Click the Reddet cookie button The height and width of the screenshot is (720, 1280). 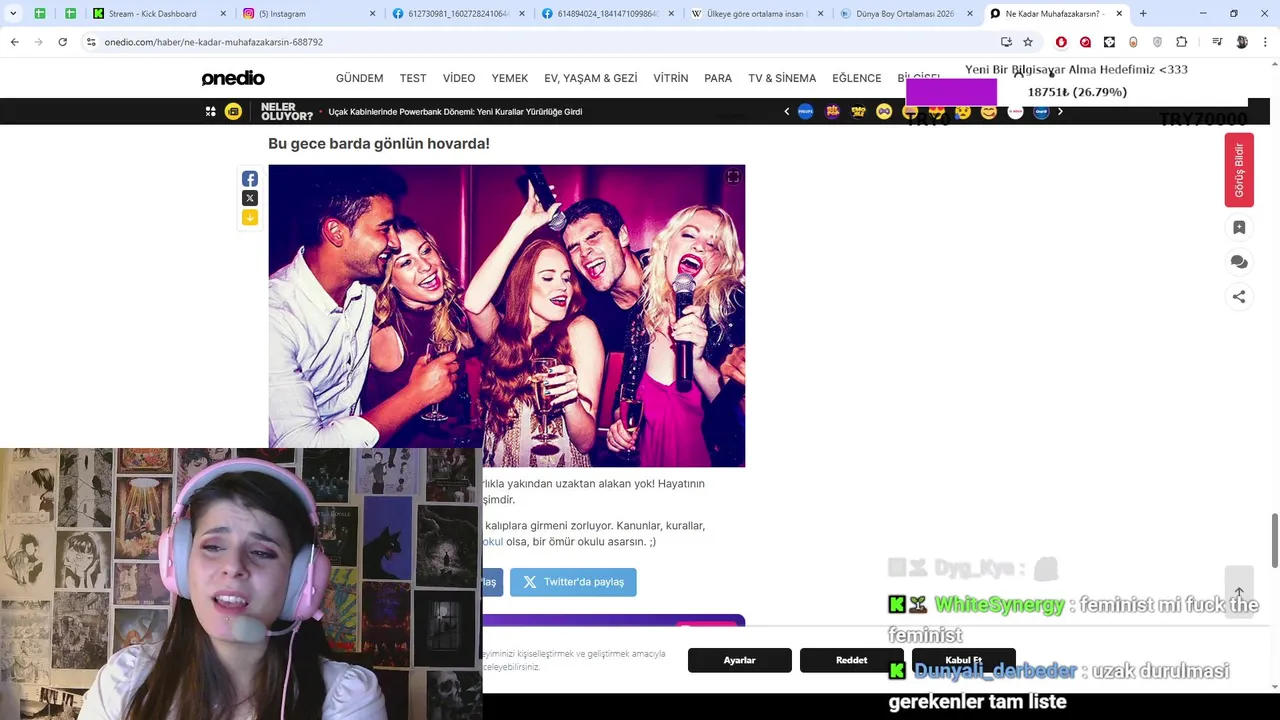point(852,660)
